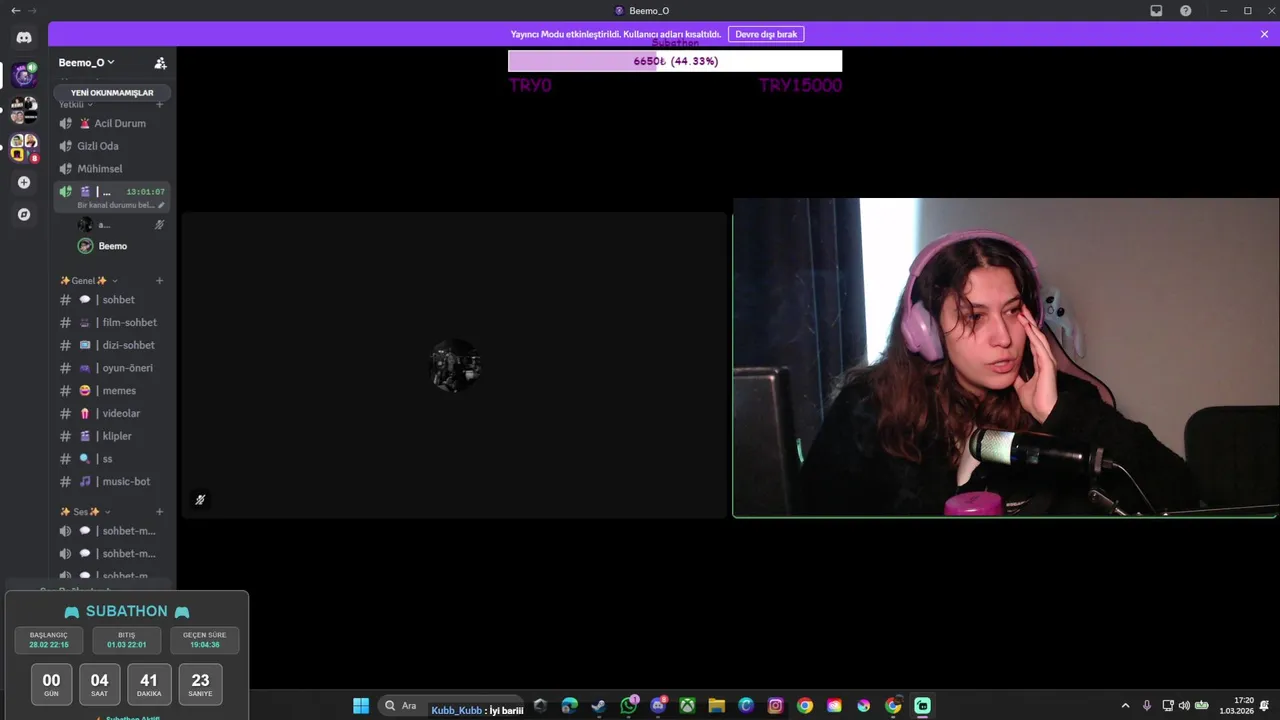The height and width of the screenshot is (720, 1280).
Task: Edit channel status pencil icon
Action: tap(161, 205)
